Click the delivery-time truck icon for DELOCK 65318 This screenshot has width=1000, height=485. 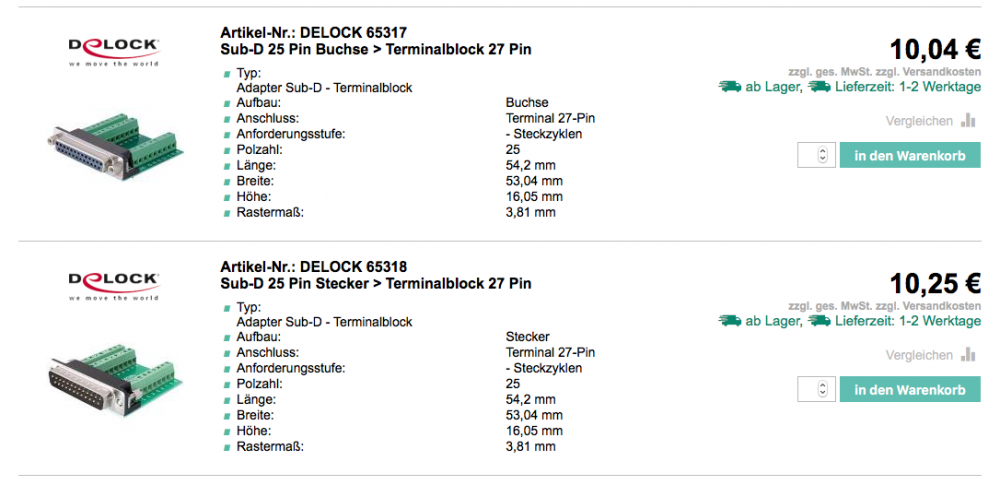pos(820,321)
